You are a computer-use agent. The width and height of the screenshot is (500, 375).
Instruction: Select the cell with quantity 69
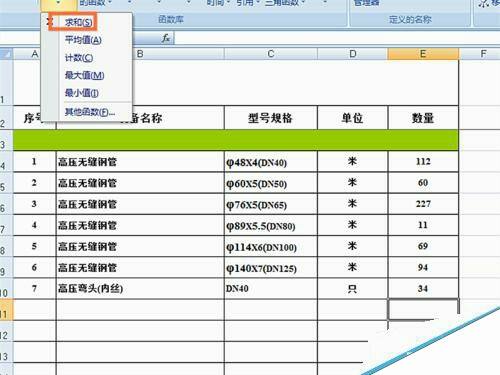423,246
